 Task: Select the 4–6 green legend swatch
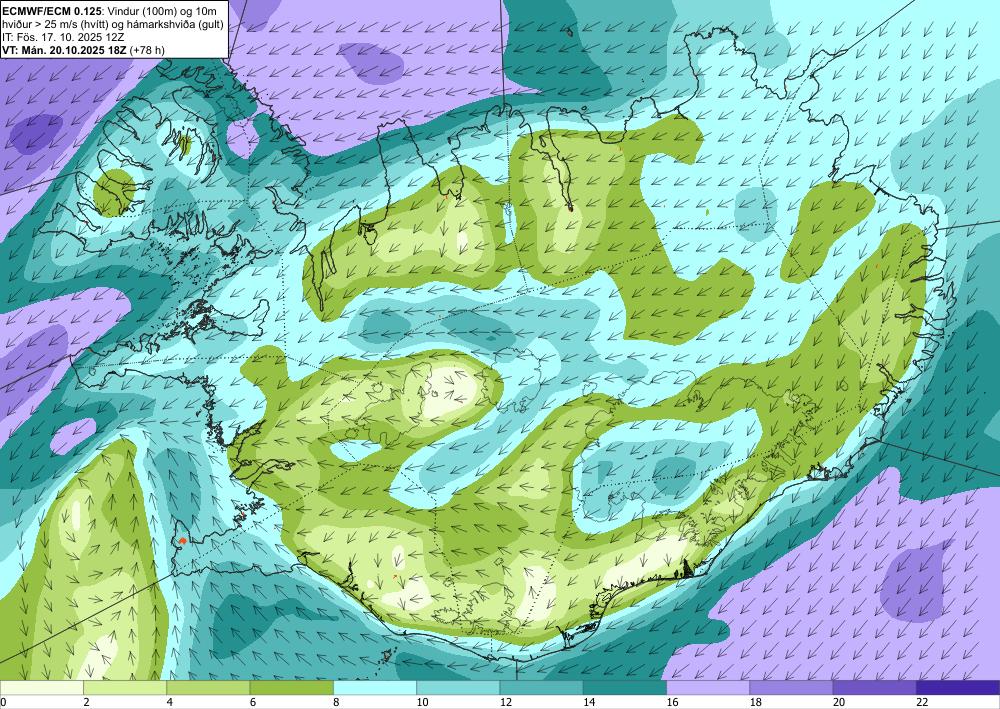[208, 687]
